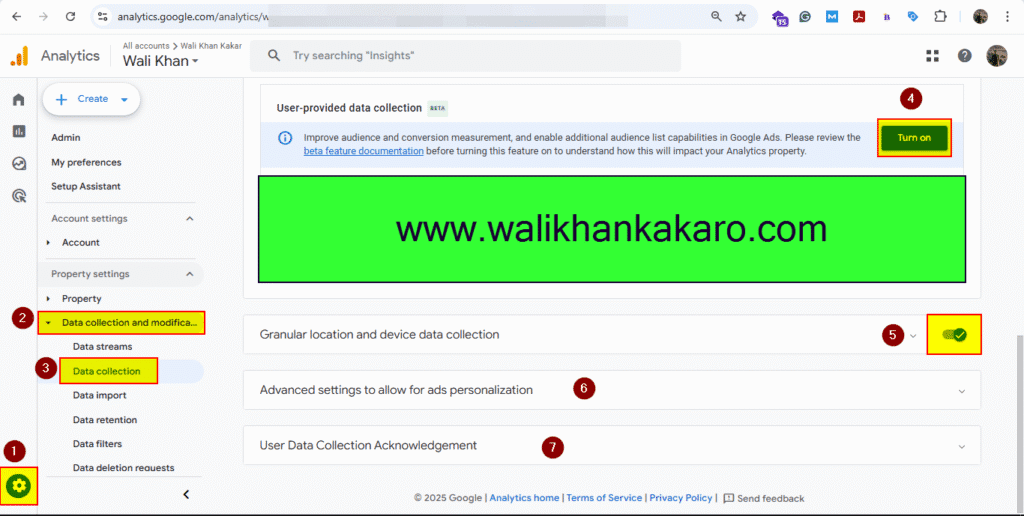The image size is (1024, 516).
Task: Open Privacy Policy link
Action: point(680,498)
